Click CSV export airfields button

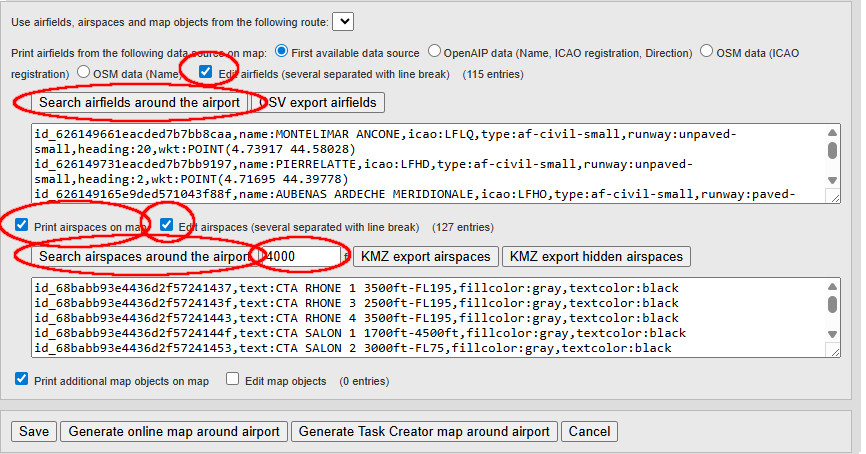point(320,103)
